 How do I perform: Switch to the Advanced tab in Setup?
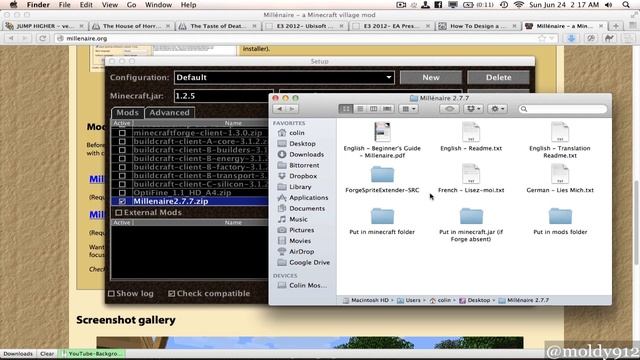click(x=169, y=113)
